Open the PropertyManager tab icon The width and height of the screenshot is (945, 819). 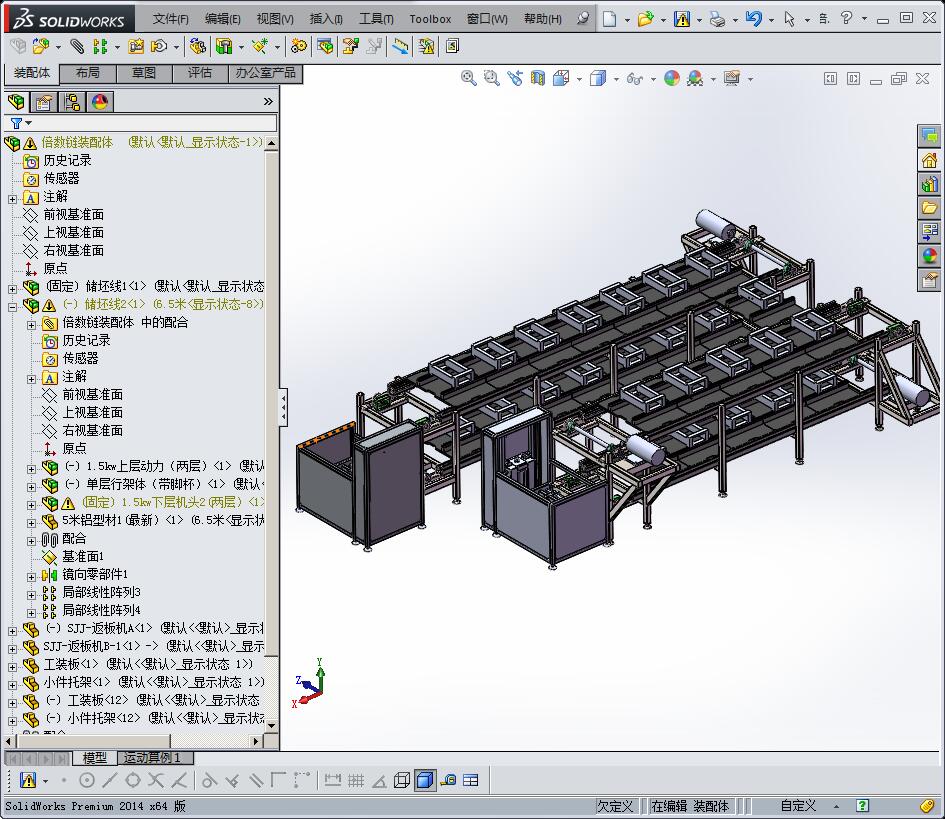[x=44, y=101]
